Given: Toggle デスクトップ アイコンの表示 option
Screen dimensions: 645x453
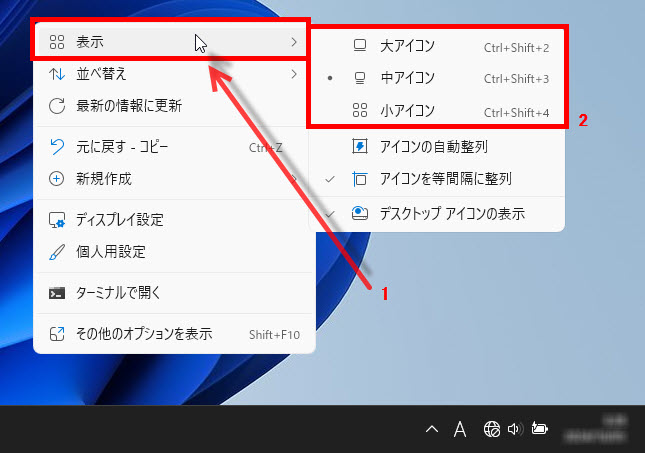Looking at the screenshot, I should click(452, 213).
